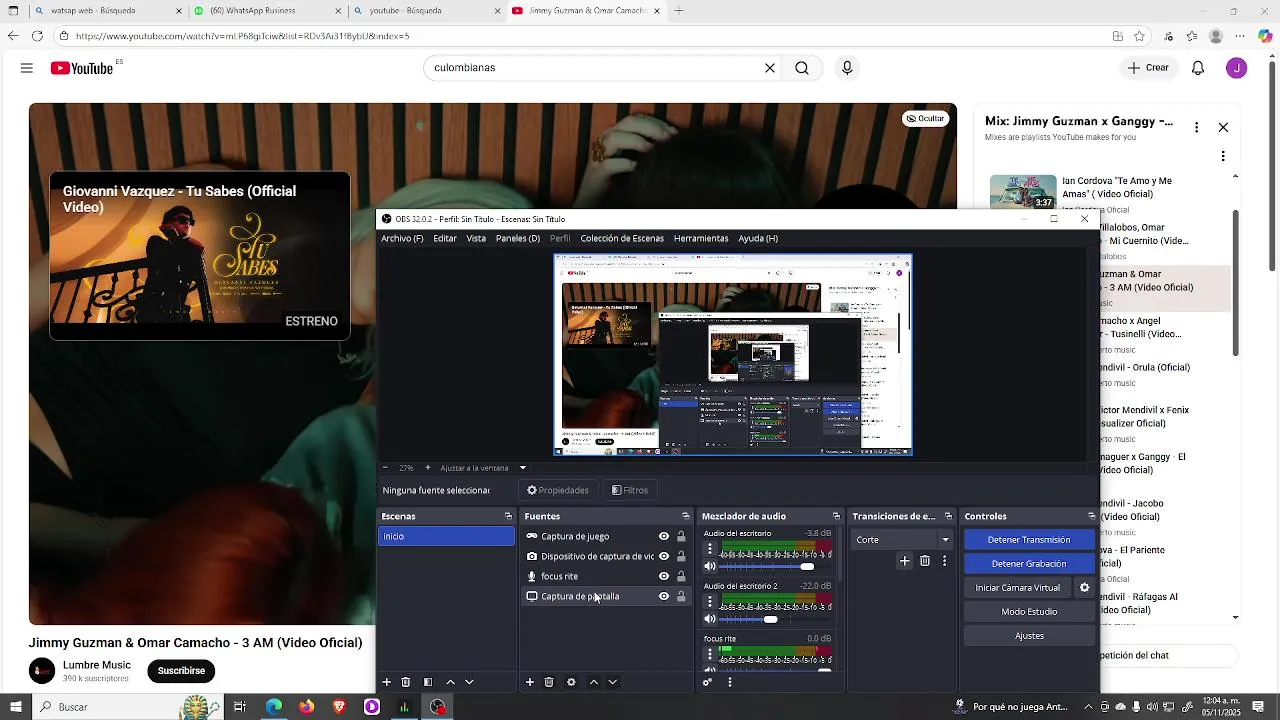This screenshot has width=1280, height=720.
Task: Undock the Controles panel
Action: click(1091, 516)
